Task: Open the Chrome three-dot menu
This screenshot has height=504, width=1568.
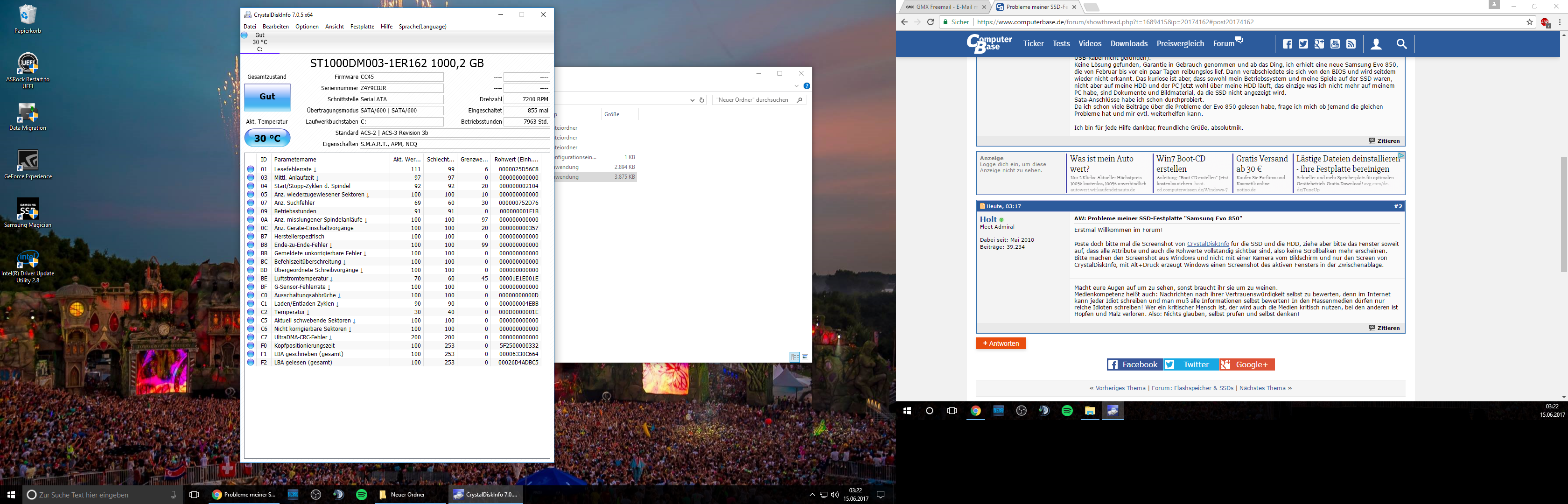Action: pos(1560,22)
